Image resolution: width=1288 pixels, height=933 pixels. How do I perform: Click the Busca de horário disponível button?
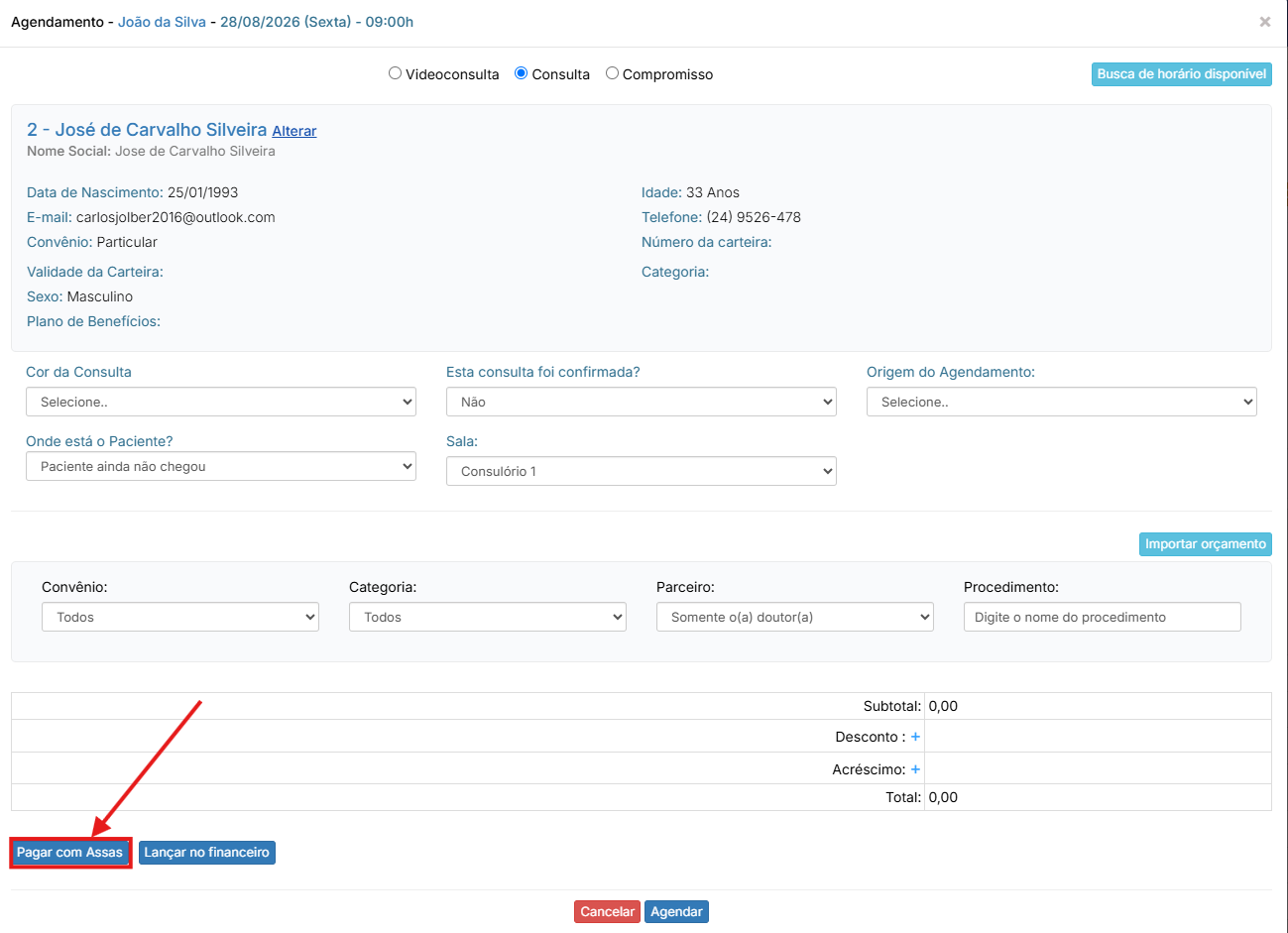click(x=1182, y=74)
